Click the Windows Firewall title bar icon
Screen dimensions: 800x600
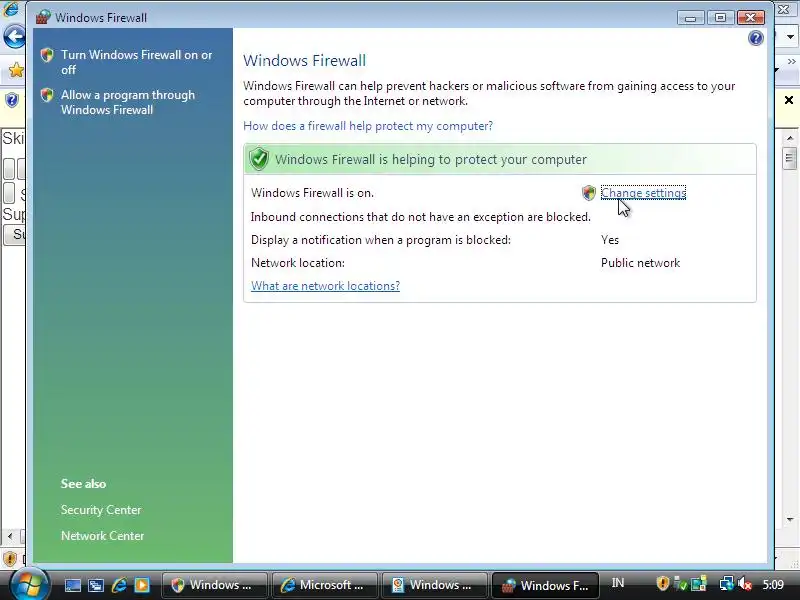(43, 17)
